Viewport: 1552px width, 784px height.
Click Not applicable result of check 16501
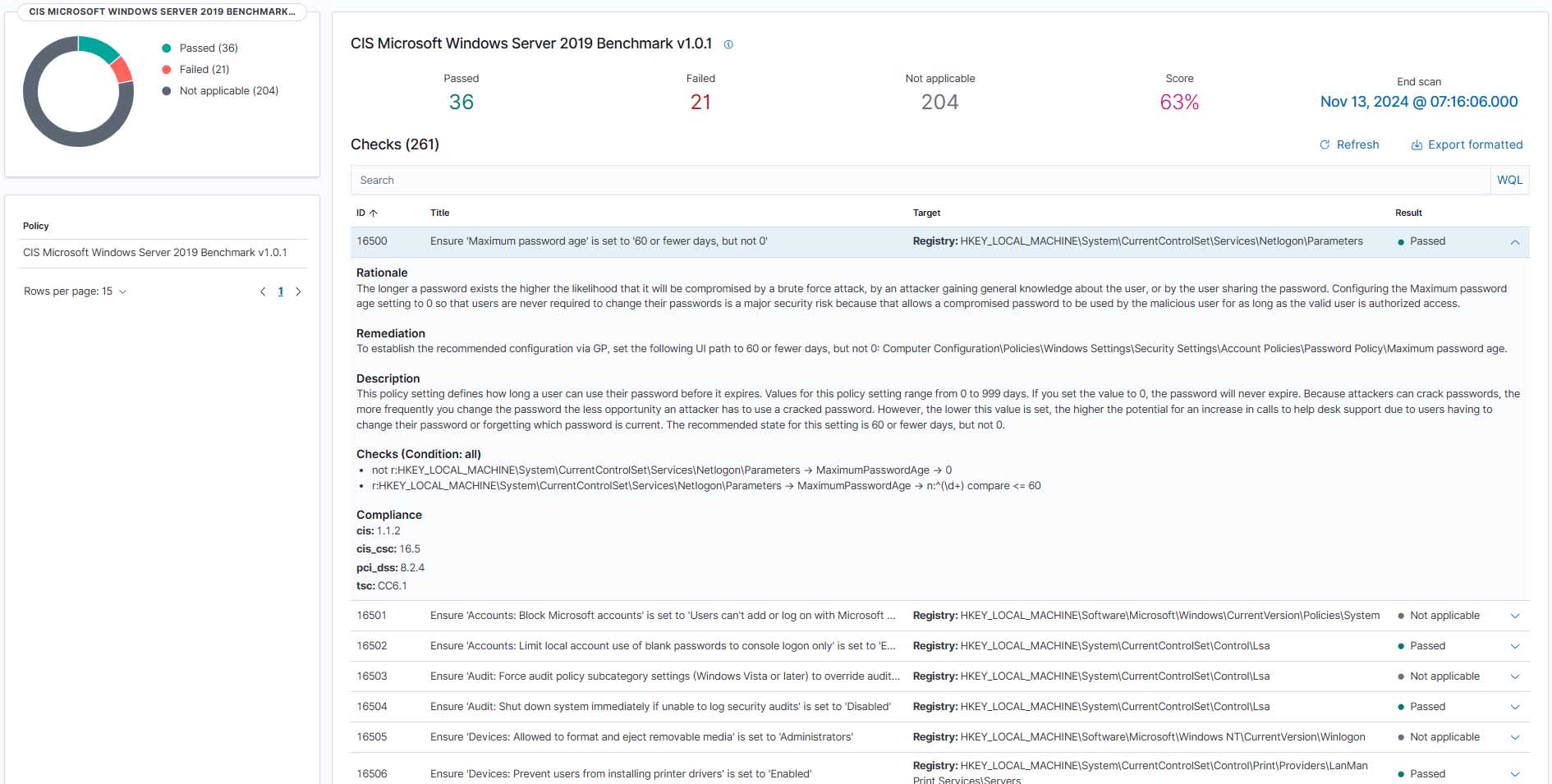click(1439, 616)
